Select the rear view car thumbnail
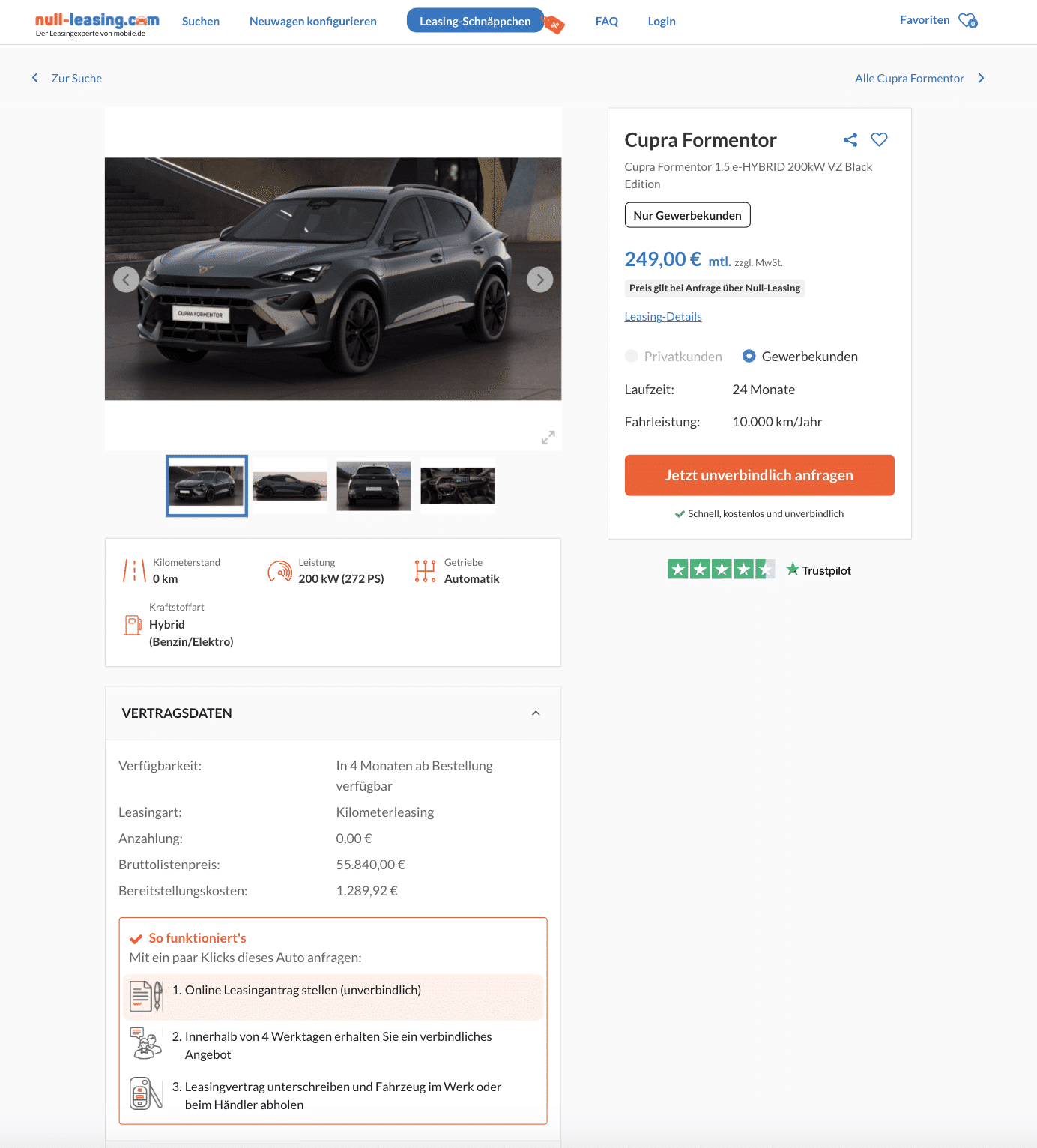The height and width of the screenshot is (1148, 1037). pyautogui.click(x=374, y=486)
